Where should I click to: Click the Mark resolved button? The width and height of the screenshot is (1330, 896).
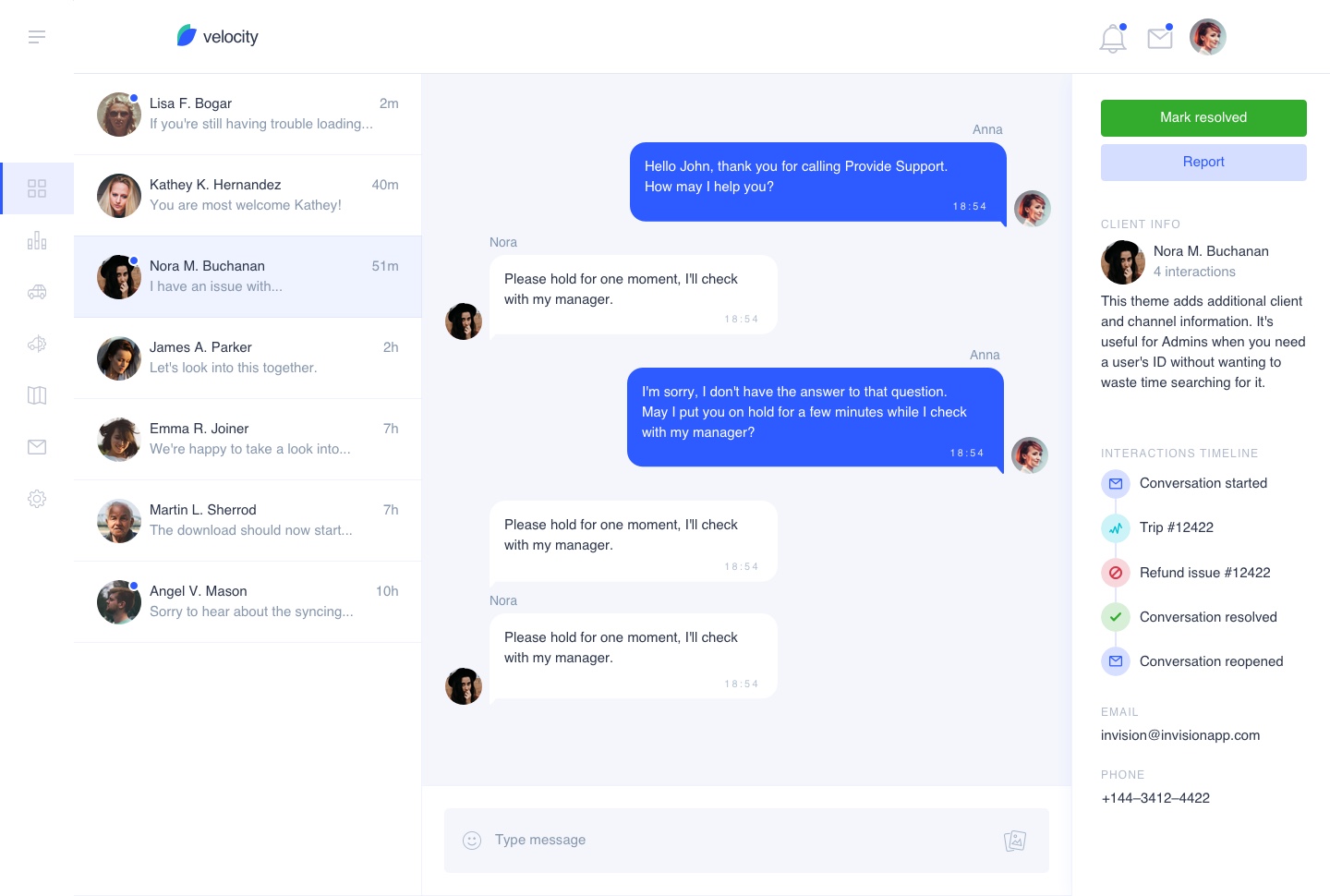click(1203, 118)
